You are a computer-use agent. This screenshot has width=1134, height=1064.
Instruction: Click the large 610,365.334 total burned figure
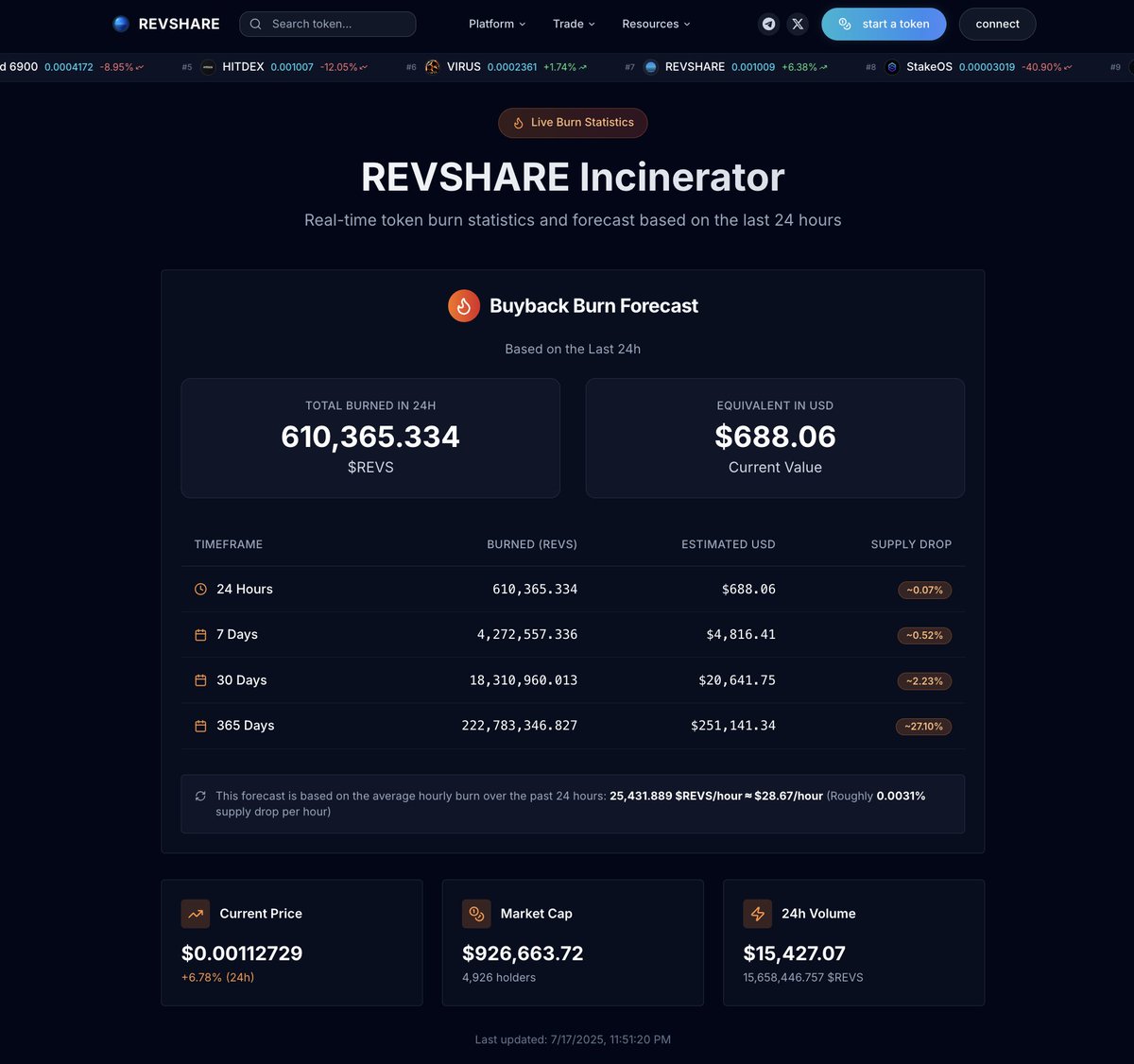(x=370, y=437)
